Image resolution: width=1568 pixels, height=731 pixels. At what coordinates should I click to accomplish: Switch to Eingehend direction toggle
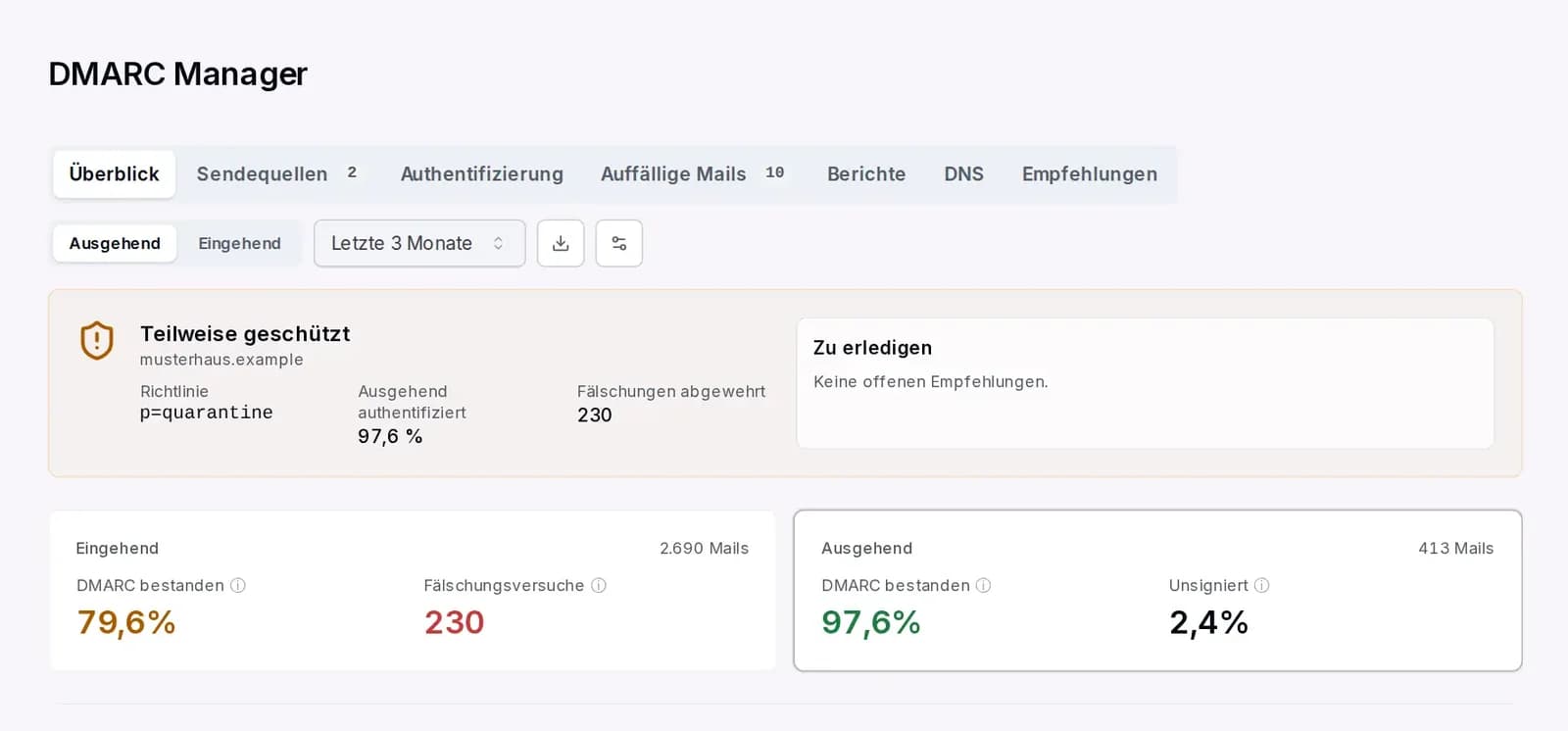pyautogui.click(x=239, y=243)
